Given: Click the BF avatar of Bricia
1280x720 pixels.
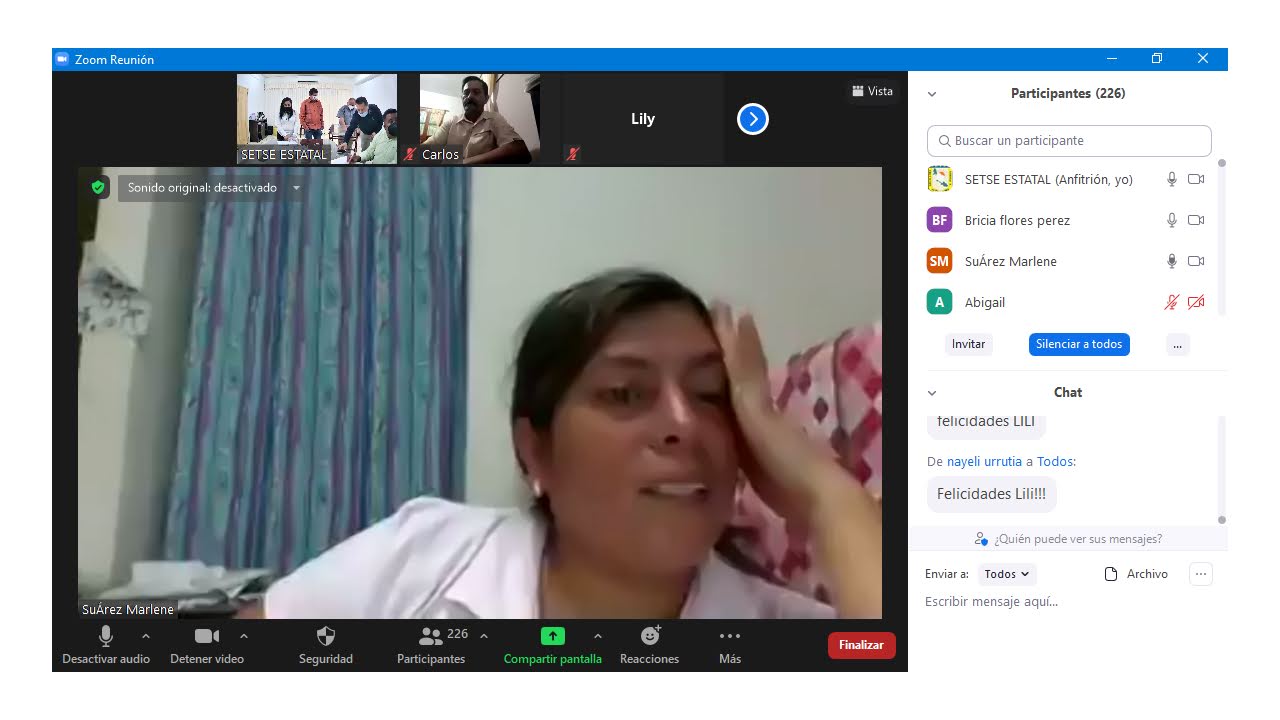Looking at the screenshot, I should tap(939, 220).
